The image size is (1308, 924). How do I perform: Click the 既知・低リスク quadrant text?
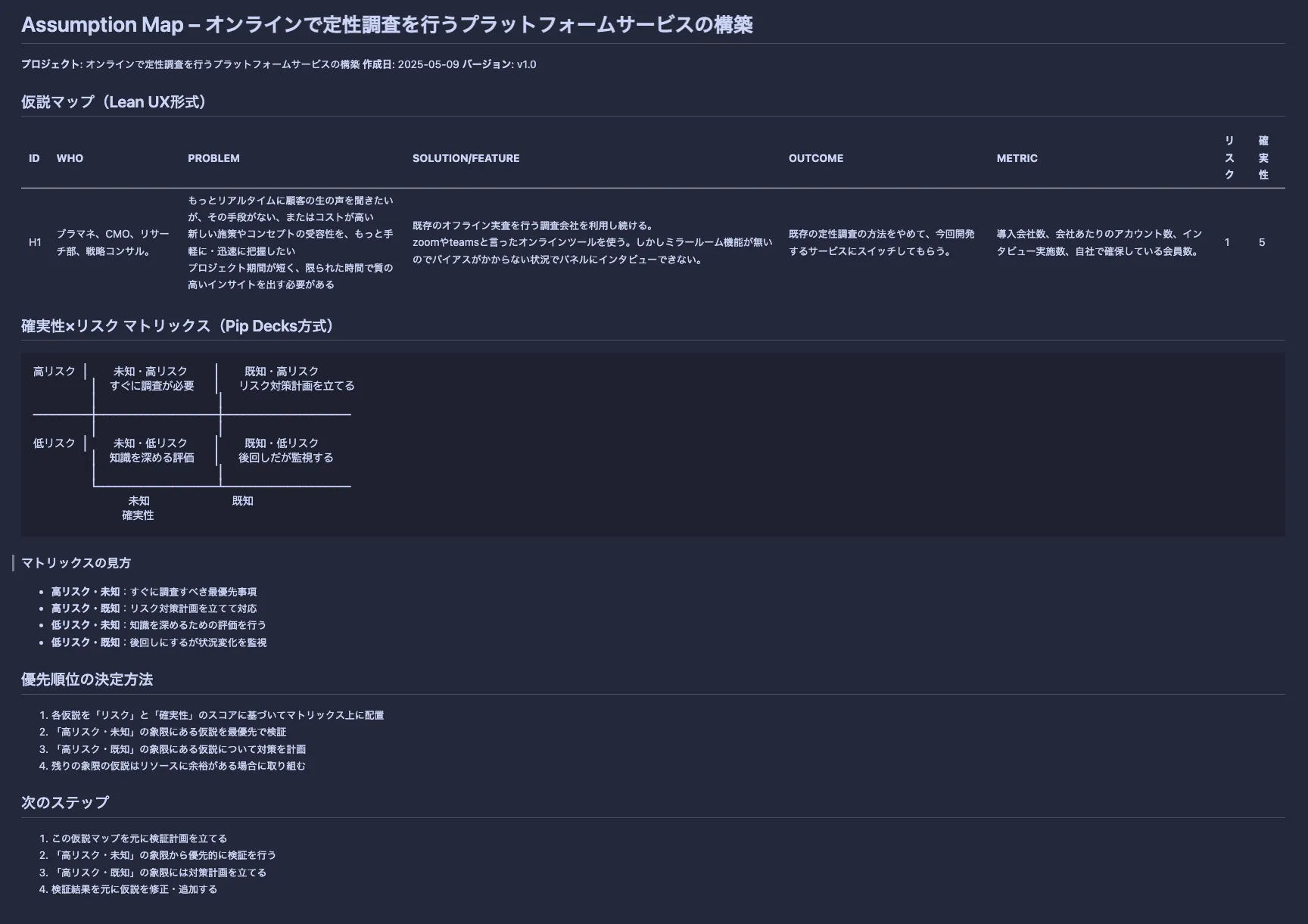click(285, 450)
